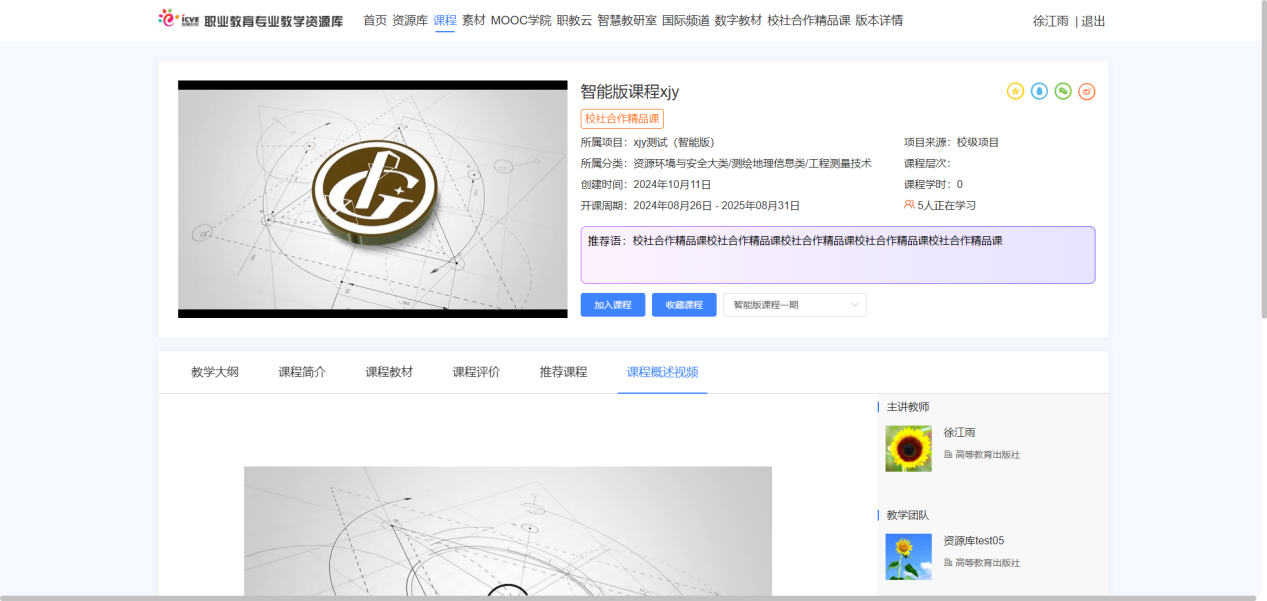
Task: Show the 课程教材 tab
Action: pos(389,372)
